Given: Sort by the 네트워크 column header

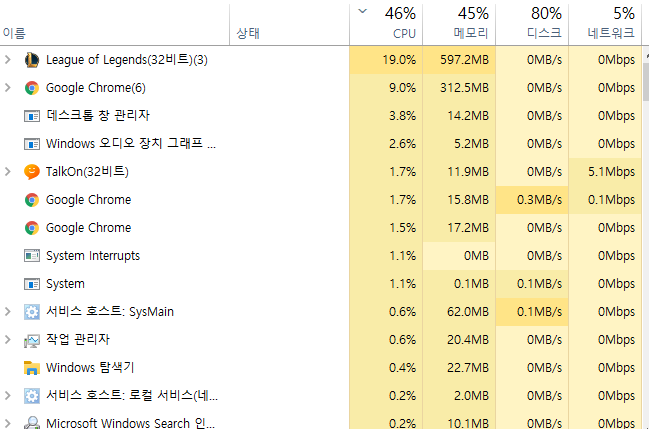Looking at the screenshot, I should [605, 24].
